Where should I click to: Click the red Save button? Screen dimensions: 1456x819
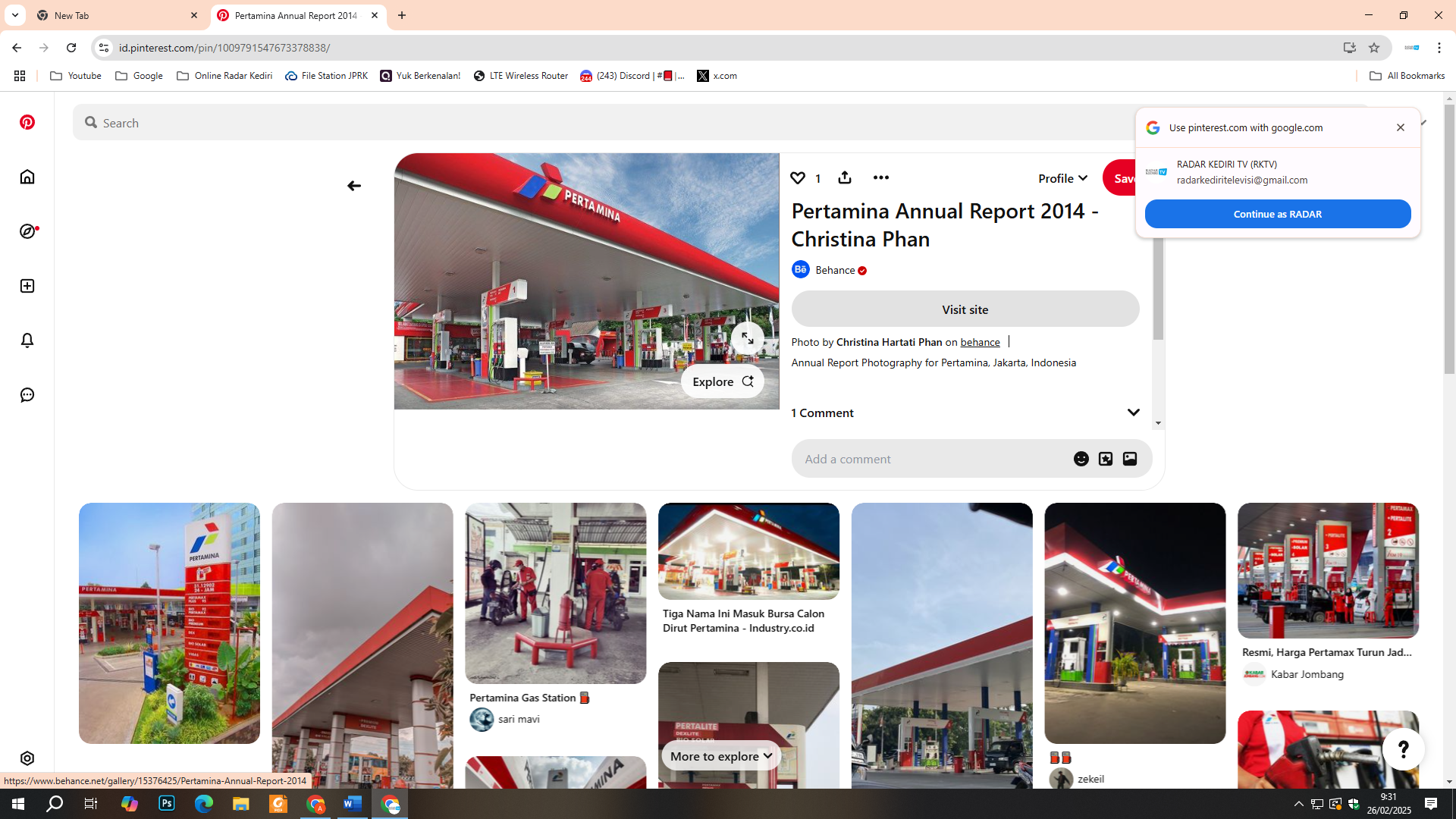(1120, 178)
